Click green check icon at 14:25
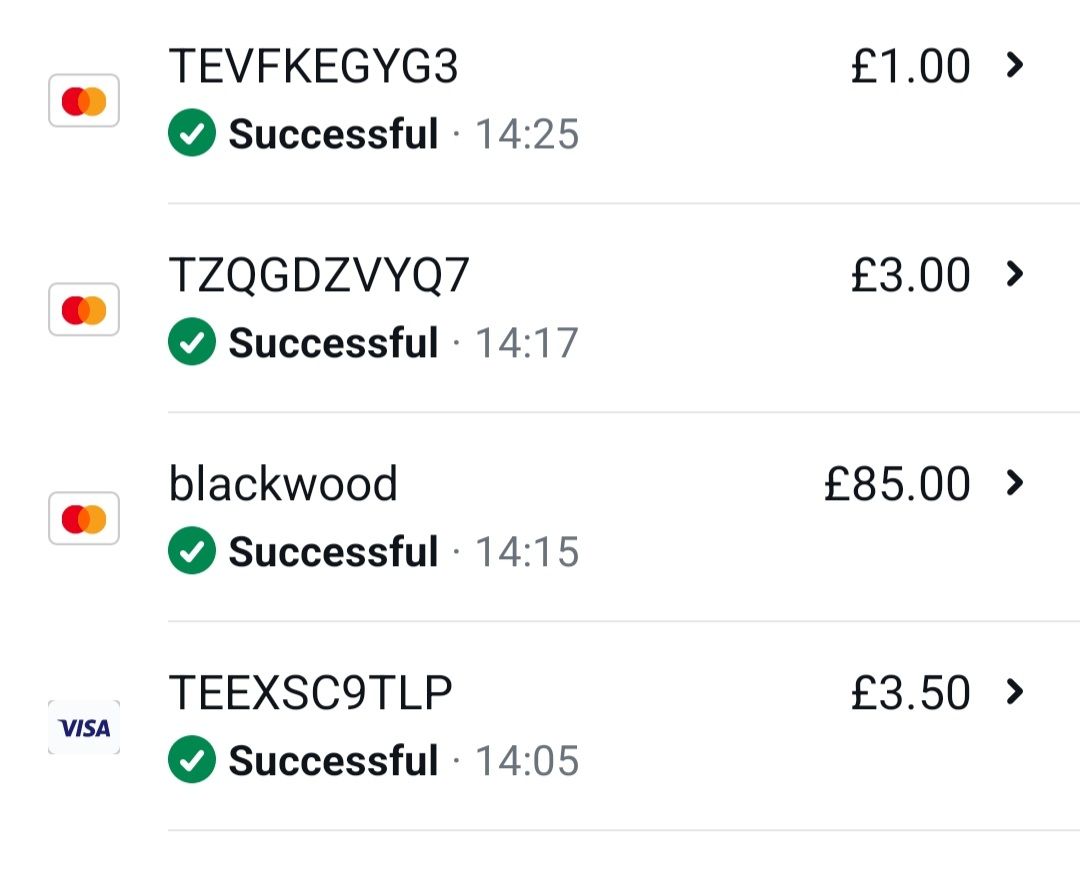1080x874 pixels. click(191, 132)
